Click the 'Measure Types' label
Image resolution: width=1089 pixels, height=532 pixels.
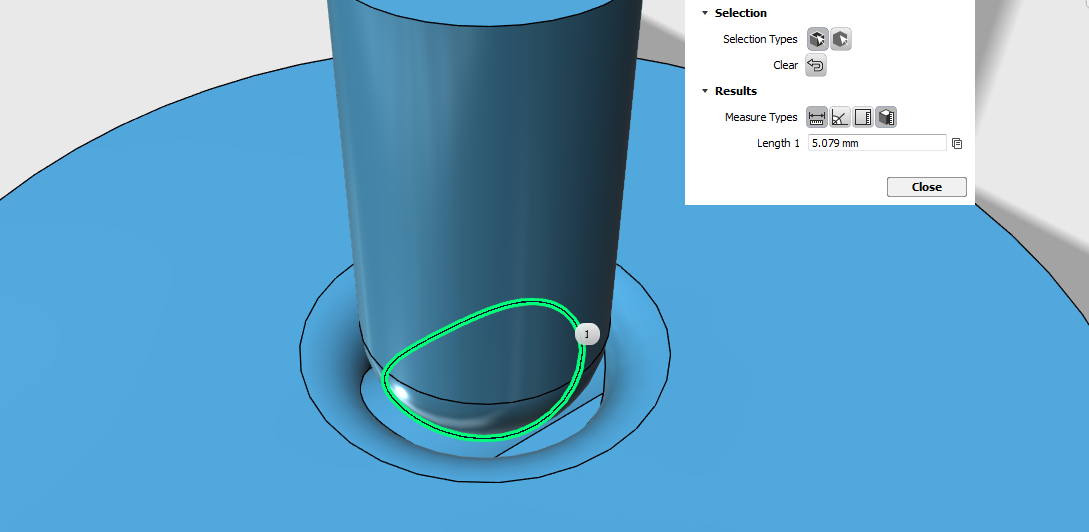[761, 117]
